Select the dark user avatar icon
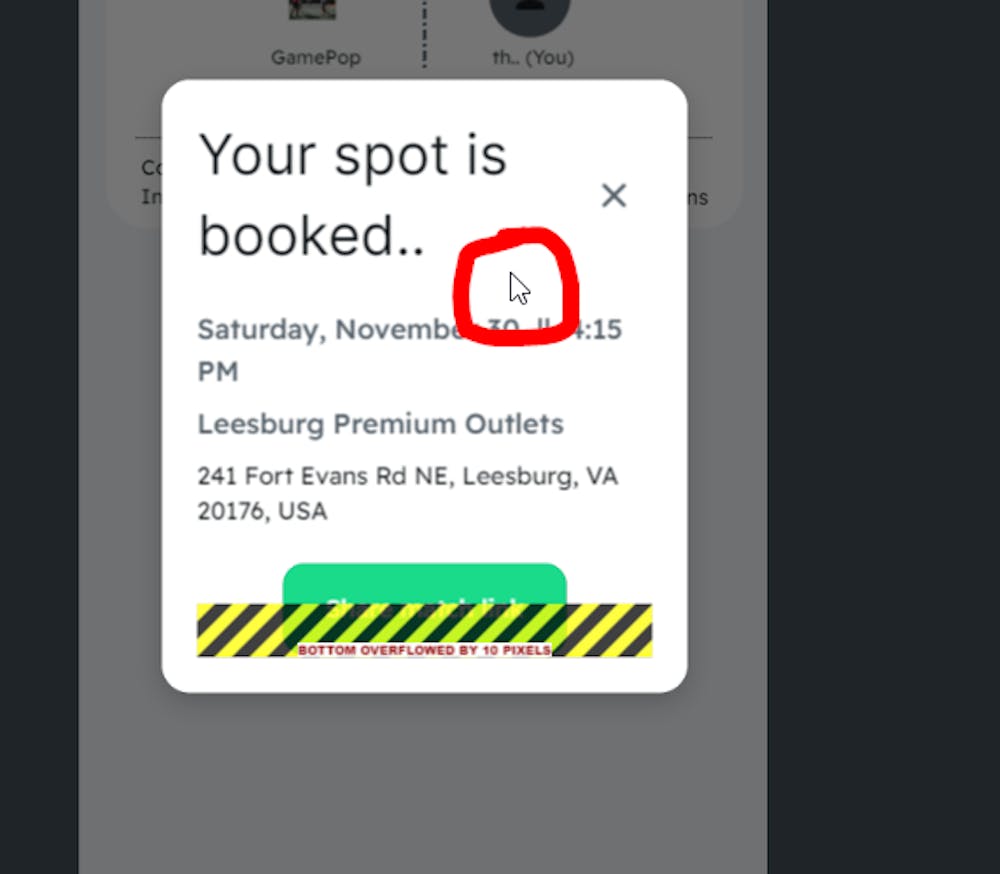 point(529,14)
